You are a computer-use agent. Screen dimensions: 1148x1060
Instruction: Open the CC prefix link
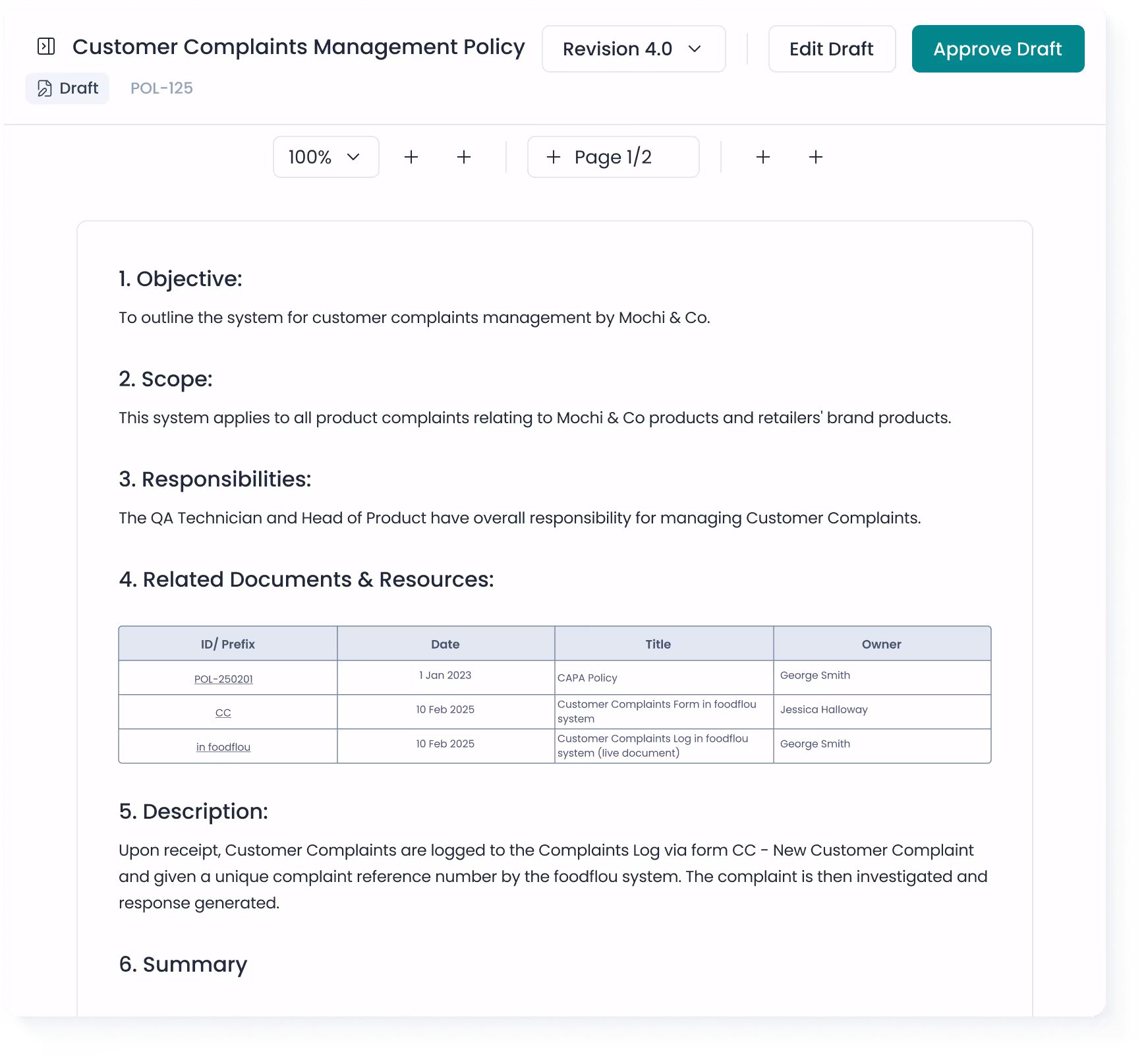point(223,713)
